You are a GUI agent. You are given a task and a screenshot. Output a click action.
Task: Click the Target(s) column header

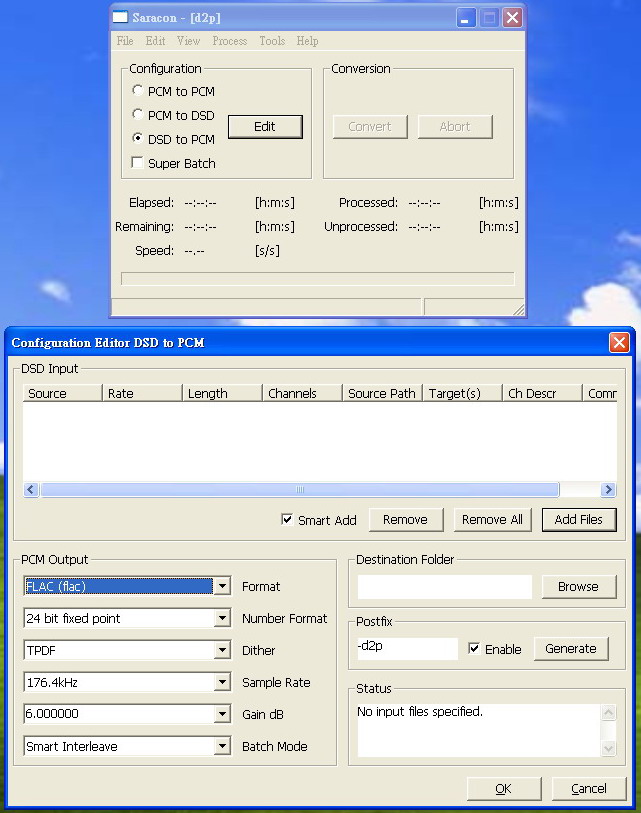click(463, 394)
